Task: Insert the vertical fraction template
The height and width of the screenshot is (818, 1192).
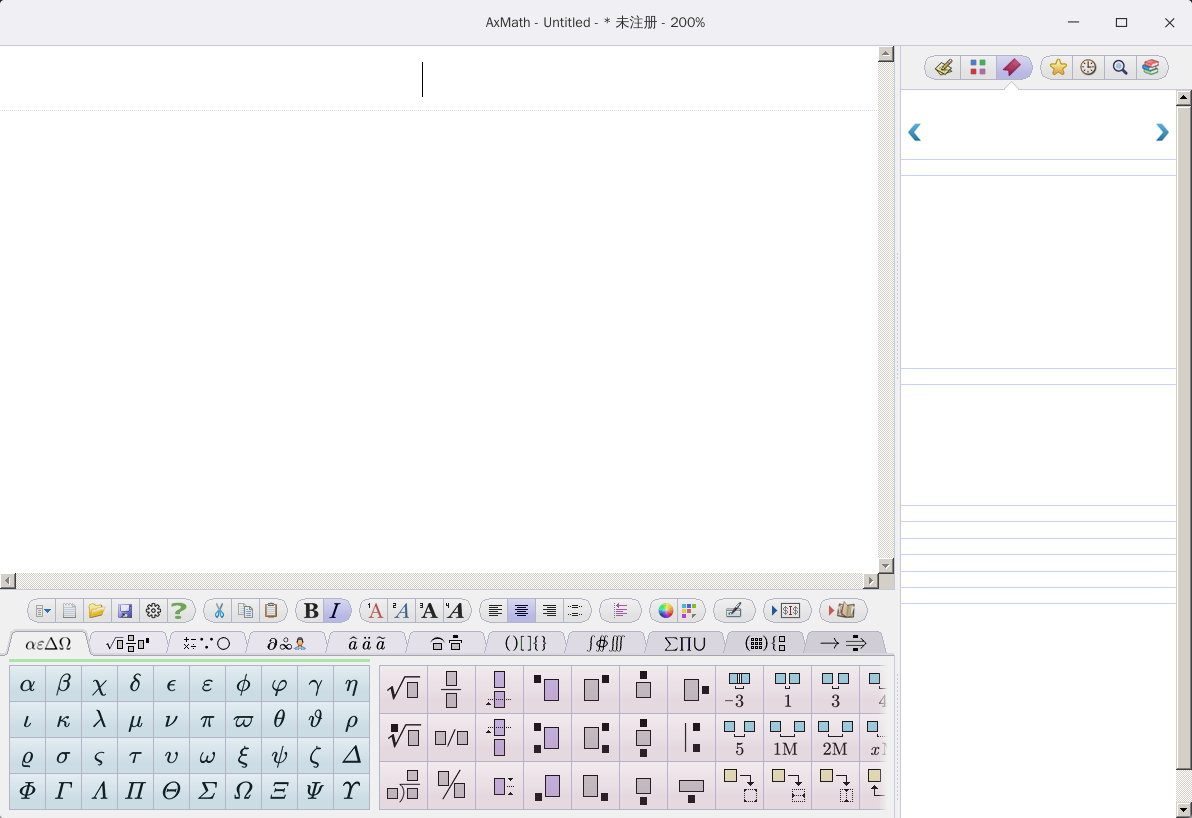Action: pos(451,689)
